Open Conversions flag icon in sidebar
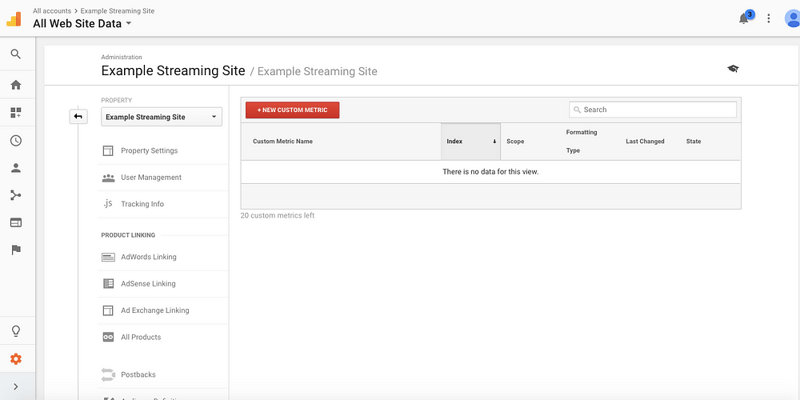The image size is (800, 400). [x=16, y=250]
